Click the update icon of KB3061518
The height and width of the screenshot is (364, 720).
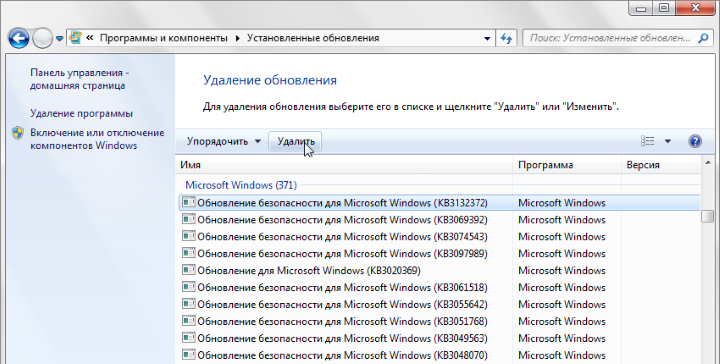click(x=188, y=287)
